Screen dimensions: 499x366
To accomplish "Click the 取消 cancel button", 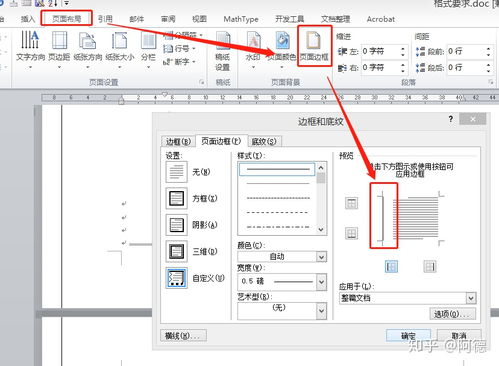I will pos(459,336).
